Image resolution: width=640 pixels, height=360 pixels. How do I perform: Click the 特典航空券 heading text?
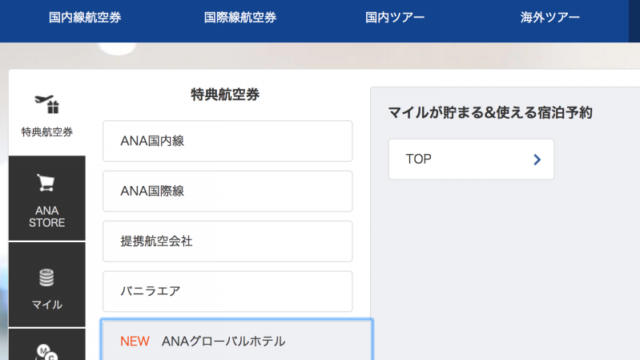[x=225, y=94]
